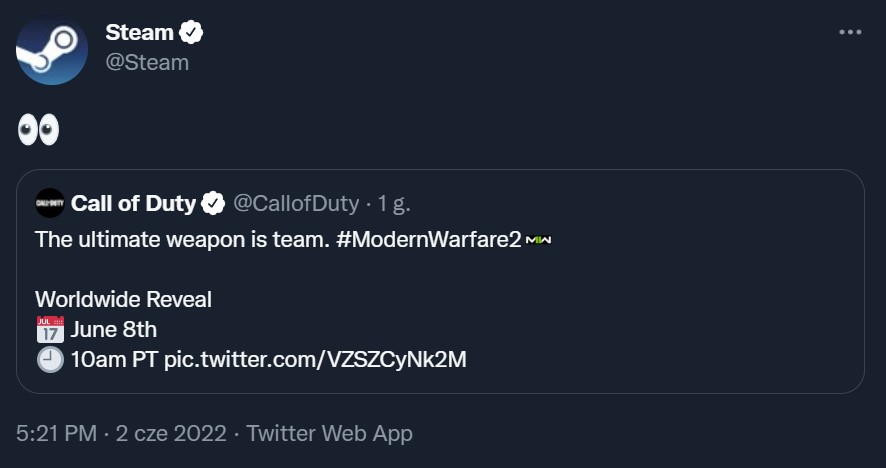Open the Steam display name link

coord(139,33)
